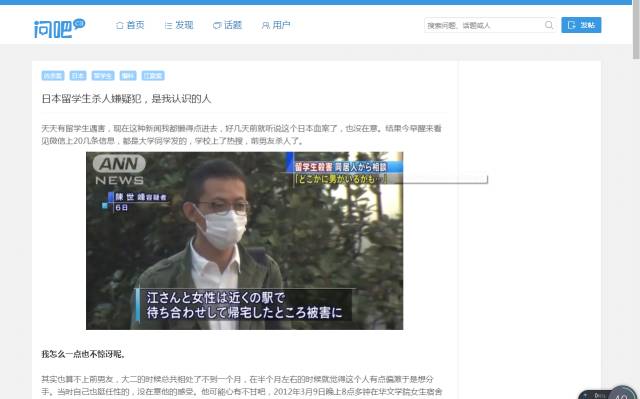Open the 话题 topics menu item
Screen dimensions: 640x399
click(x=227, y=25)
